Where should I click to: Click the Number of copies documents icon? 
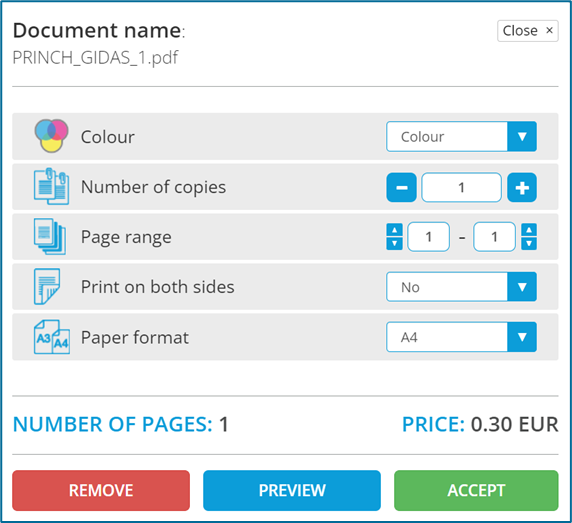tap(51, 186)
